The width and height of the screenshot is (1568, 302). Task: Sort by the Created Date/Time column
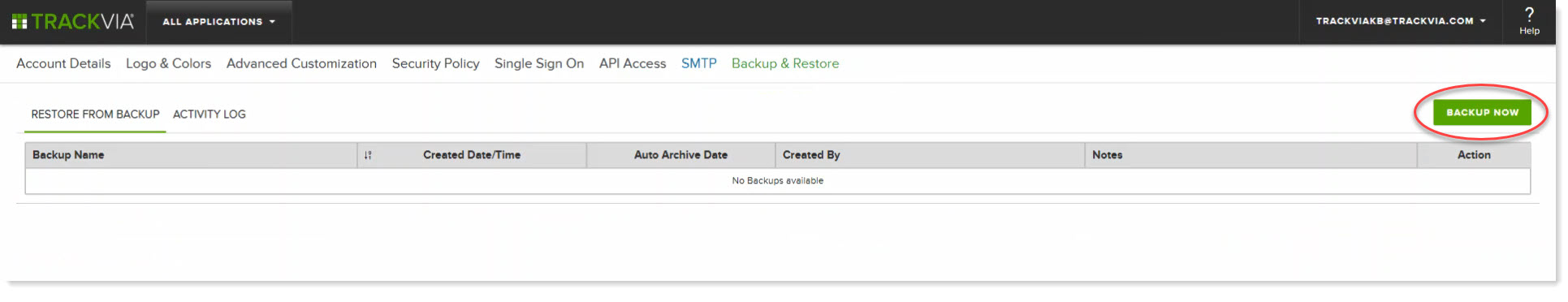472,155
